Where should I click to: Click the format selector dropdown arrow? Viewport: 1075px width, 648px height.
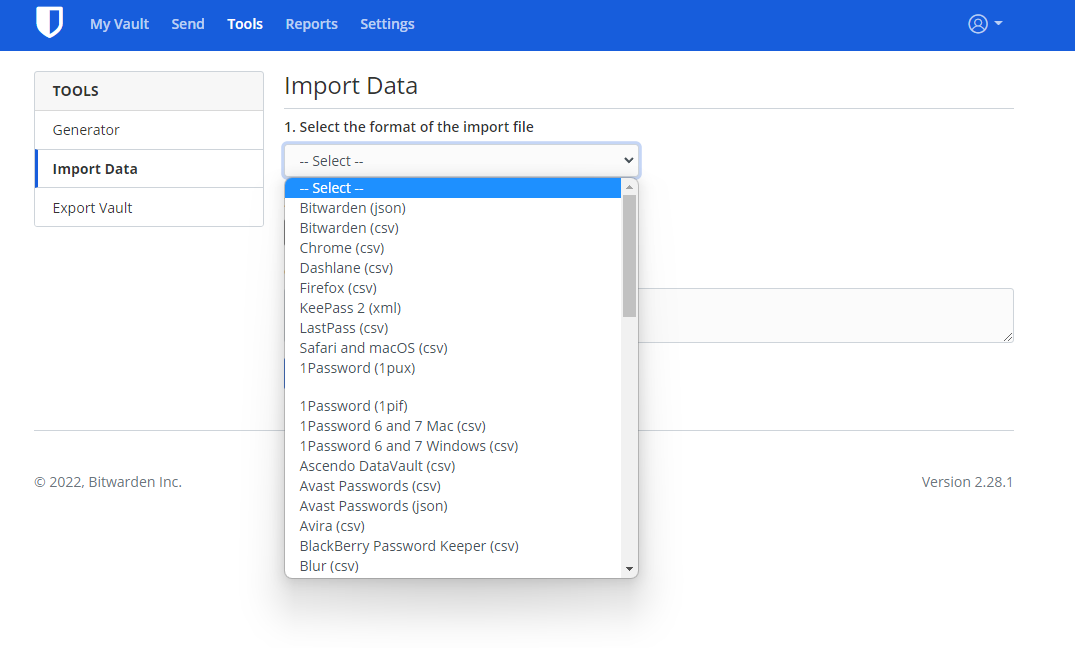[x=628, y=160]
